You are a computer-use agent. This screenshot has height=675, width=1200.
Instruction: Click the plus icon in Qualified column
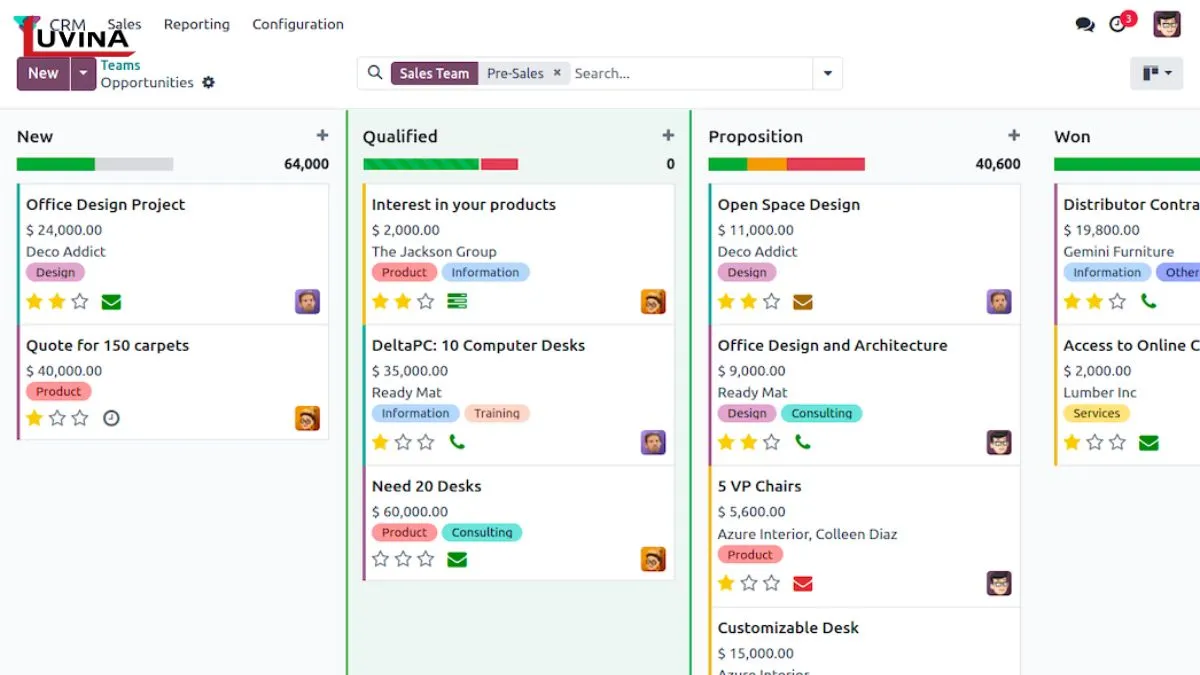coord(668,136)
